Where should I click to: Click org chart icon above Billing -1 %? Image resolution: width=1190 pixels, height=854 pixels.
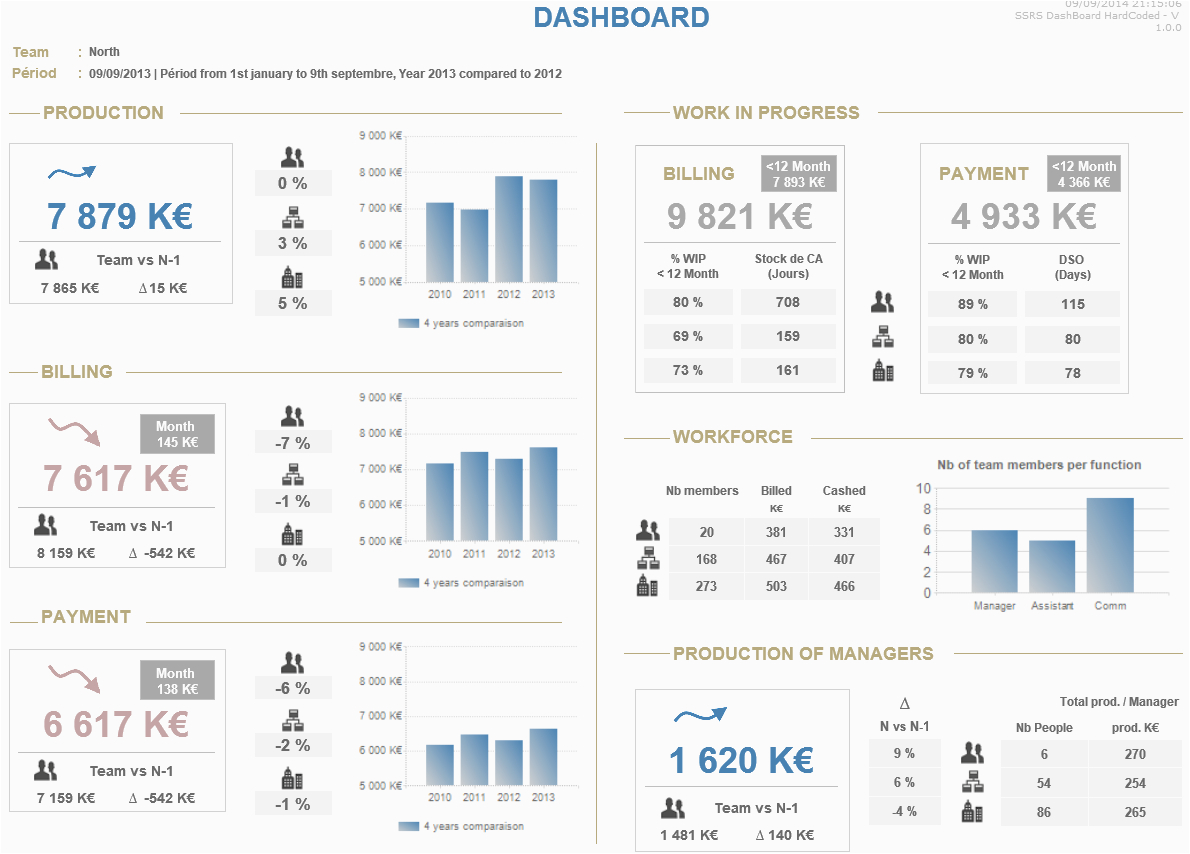tap(292, 475)
